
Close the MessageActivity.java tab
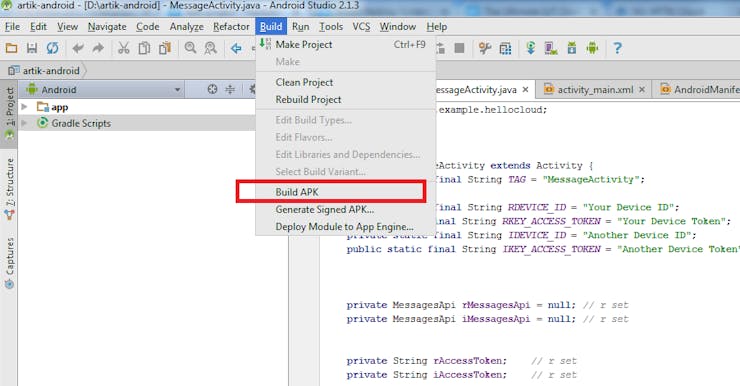click(x=525, y=89)
